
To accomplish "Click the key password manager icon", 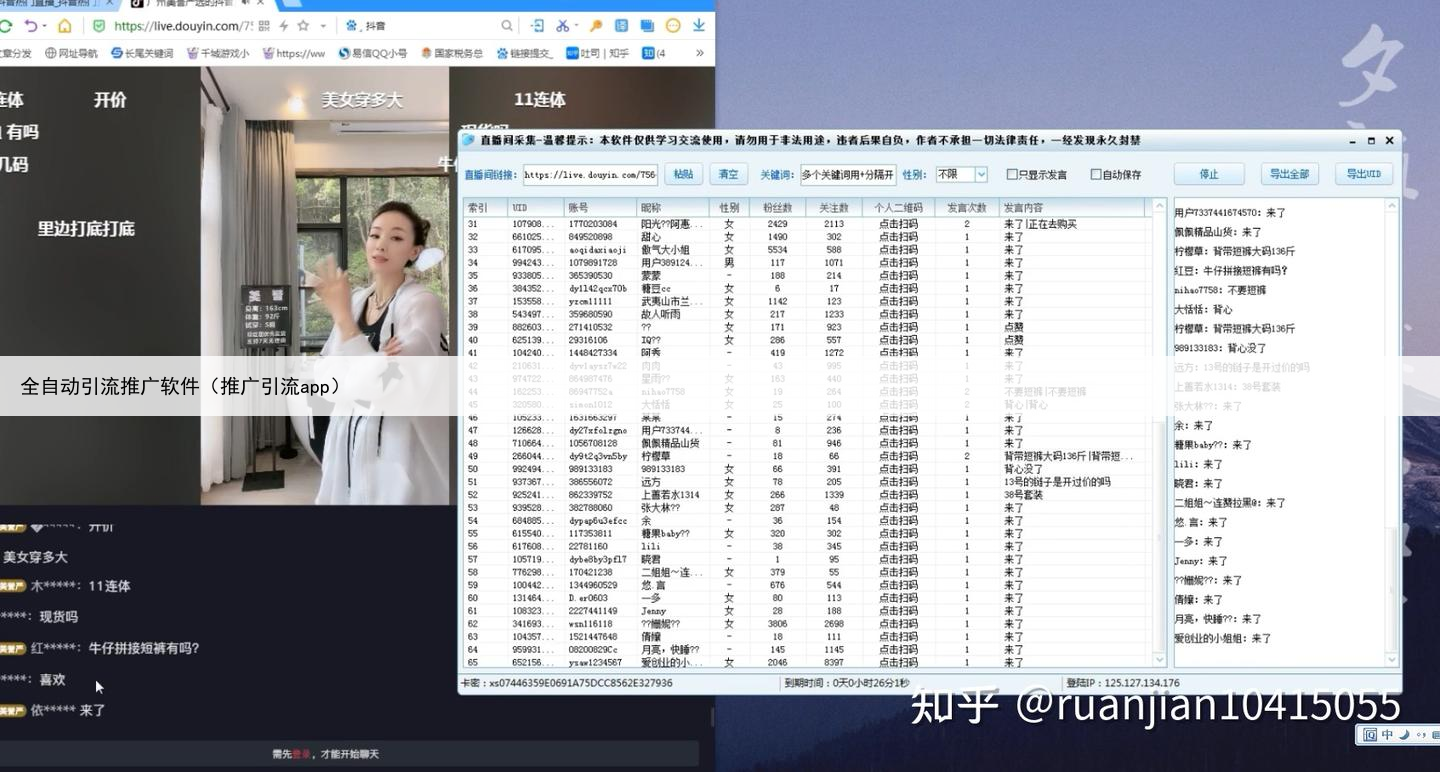I will point(596,26).
